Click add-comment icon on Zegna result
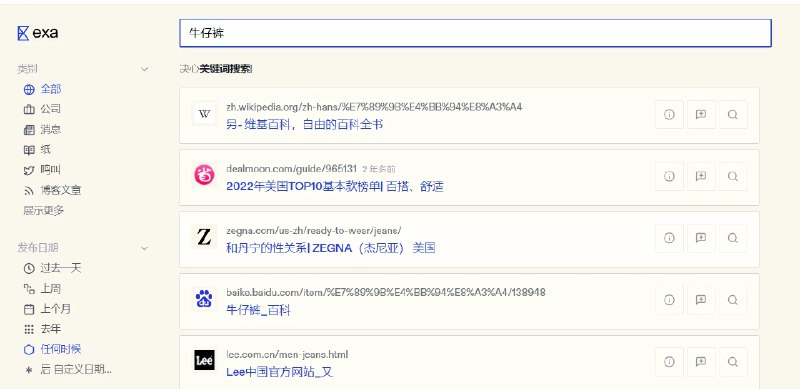 coord(701,238)
